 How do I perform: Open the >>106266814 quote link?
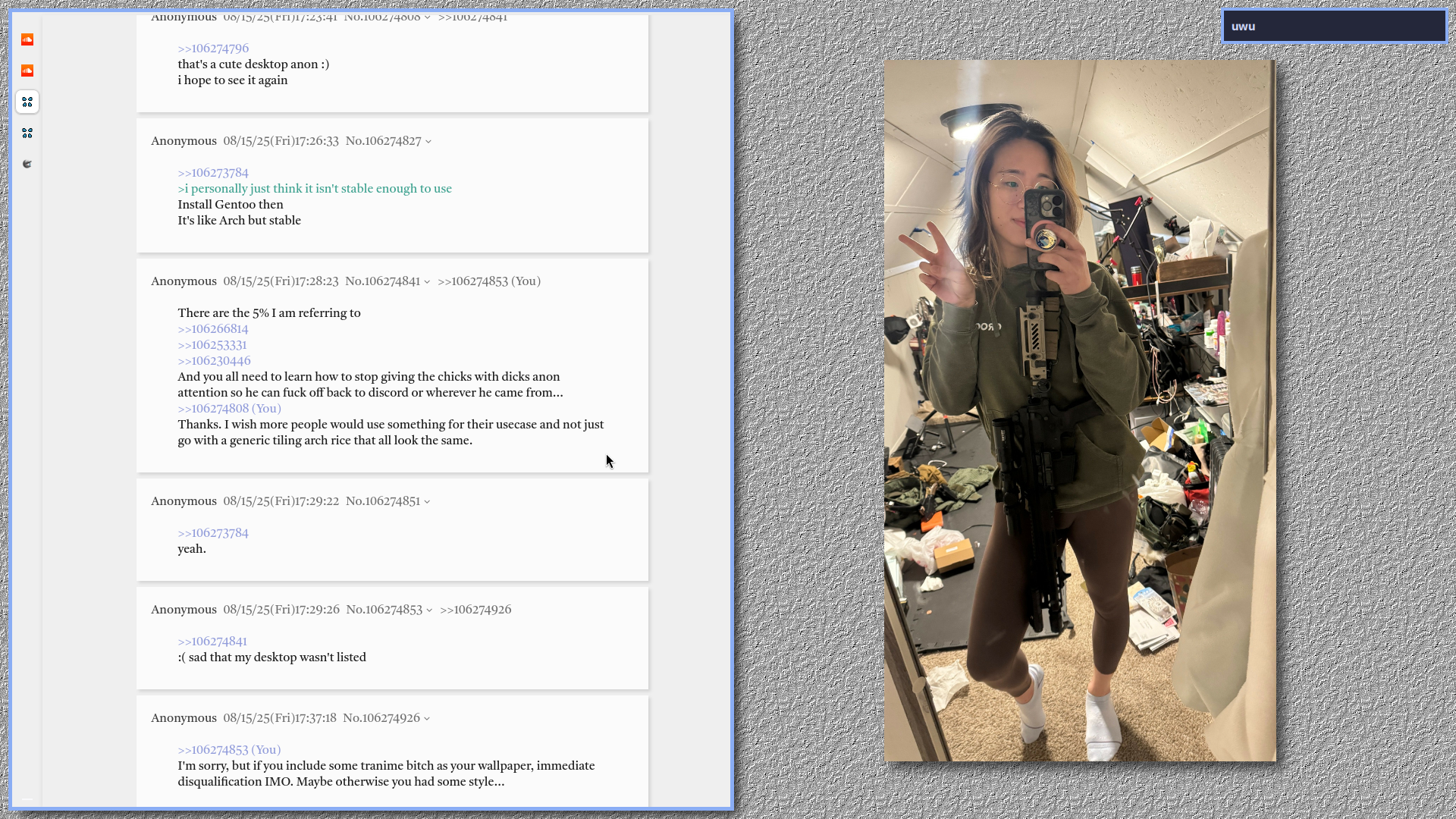[213, 329]
